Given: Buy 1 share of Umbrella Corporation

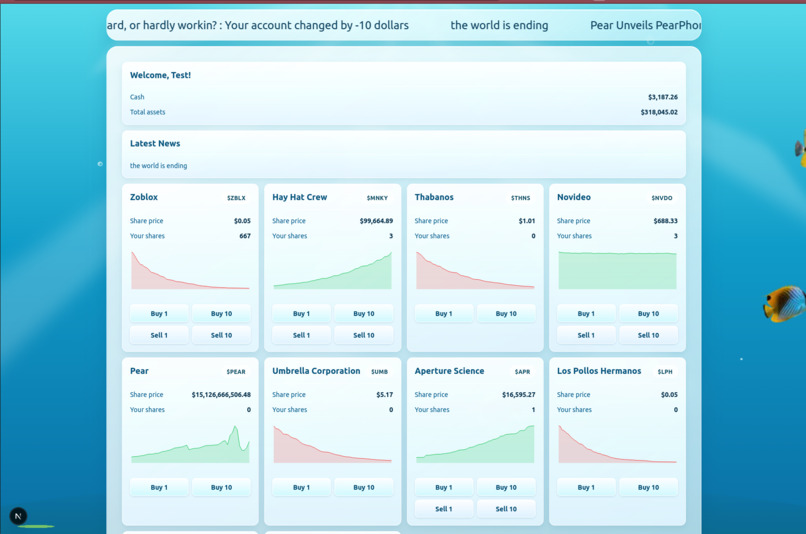Looking at the screenshot, I should click(x=301, y=487).
